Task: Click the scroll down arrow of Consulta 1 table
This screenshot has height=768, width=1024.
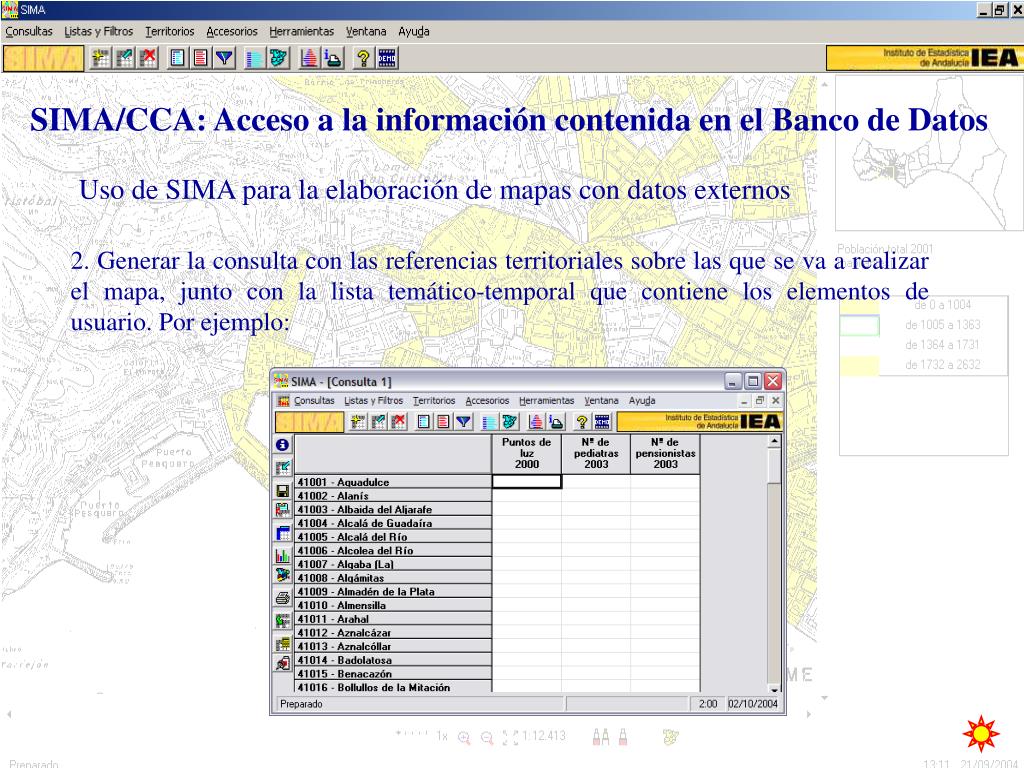Action: (775, 689)
